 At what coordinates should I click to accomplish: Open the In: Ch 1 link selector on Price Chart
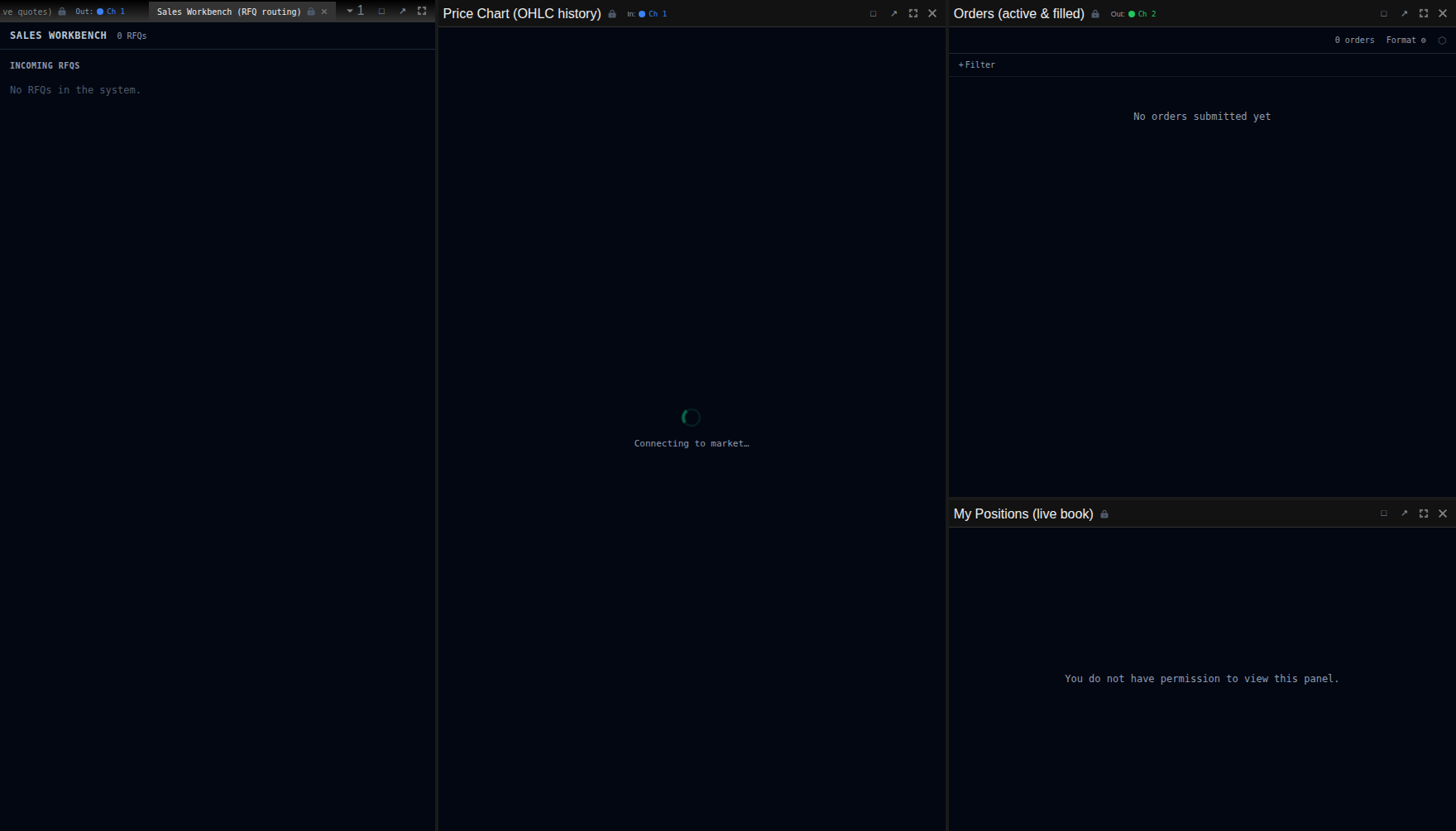(647, 14)
